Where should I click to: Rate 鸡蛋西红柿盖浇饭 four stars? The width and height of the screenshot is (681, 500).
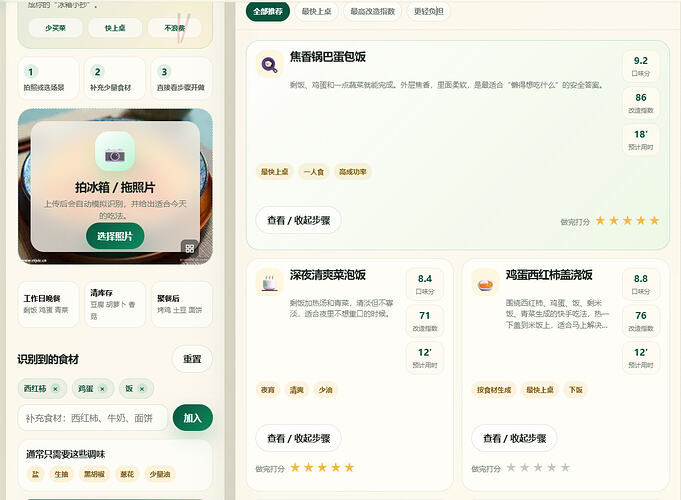(x=552, y=467)
